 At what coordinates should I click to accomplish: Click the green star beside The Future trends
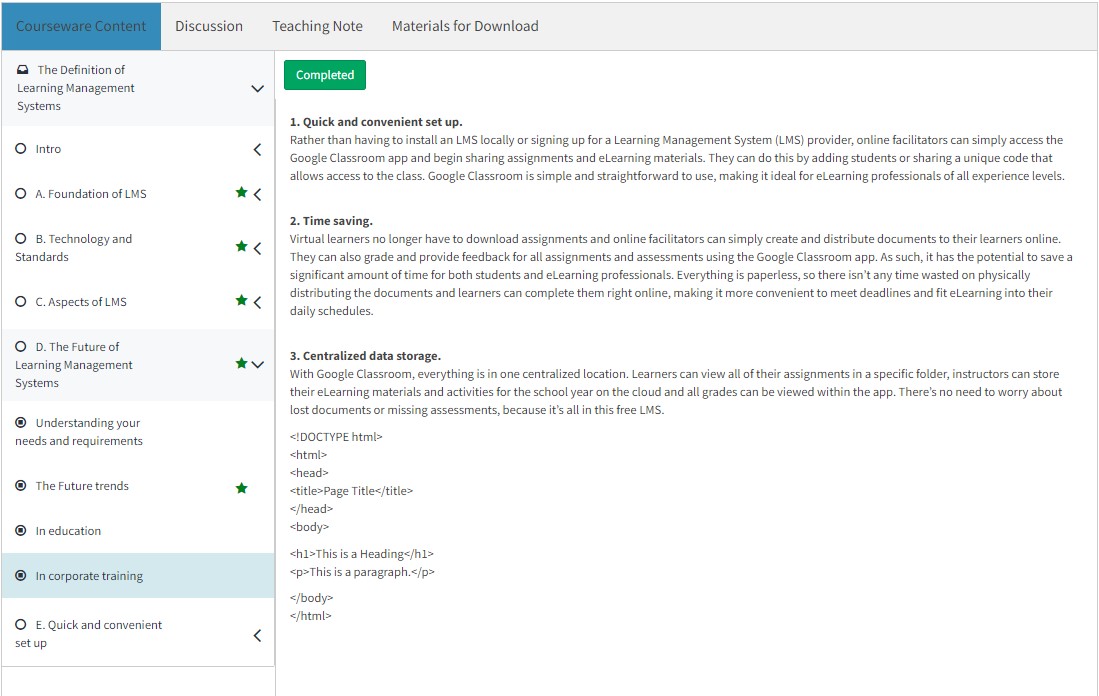click(241, 488)
